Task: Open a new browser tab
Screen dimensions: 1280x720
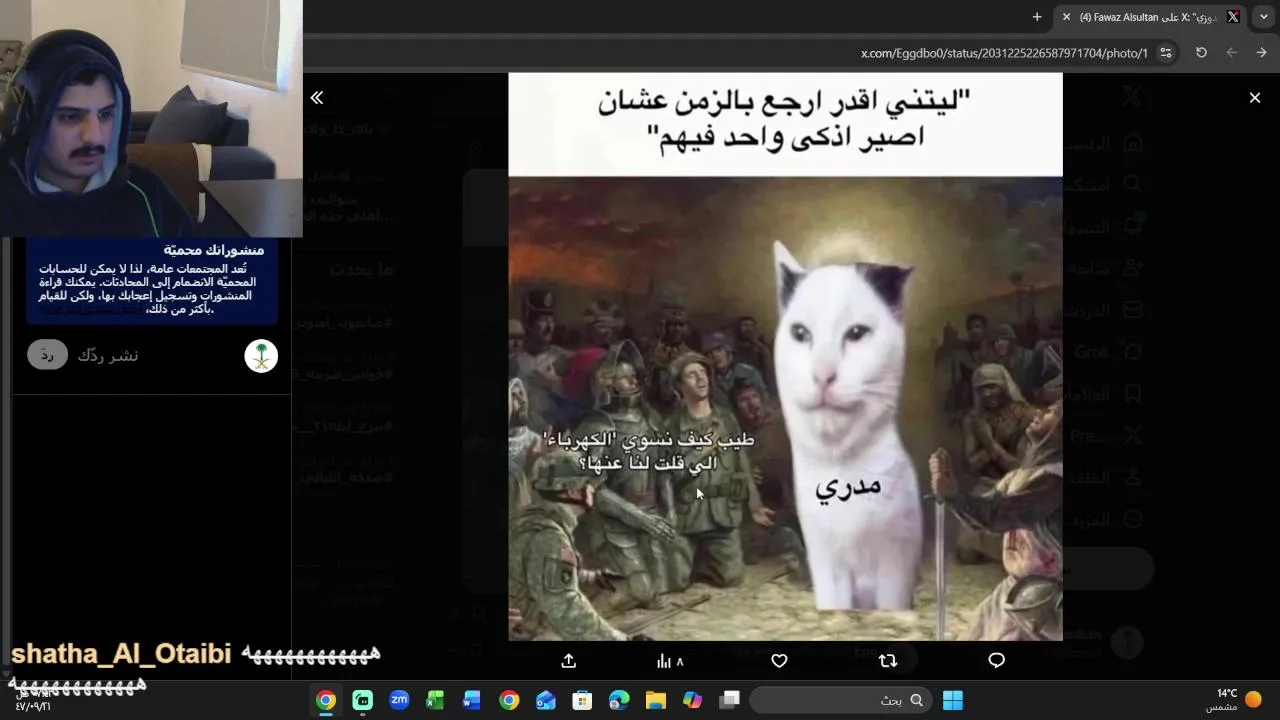Action: pos(1037,17)
